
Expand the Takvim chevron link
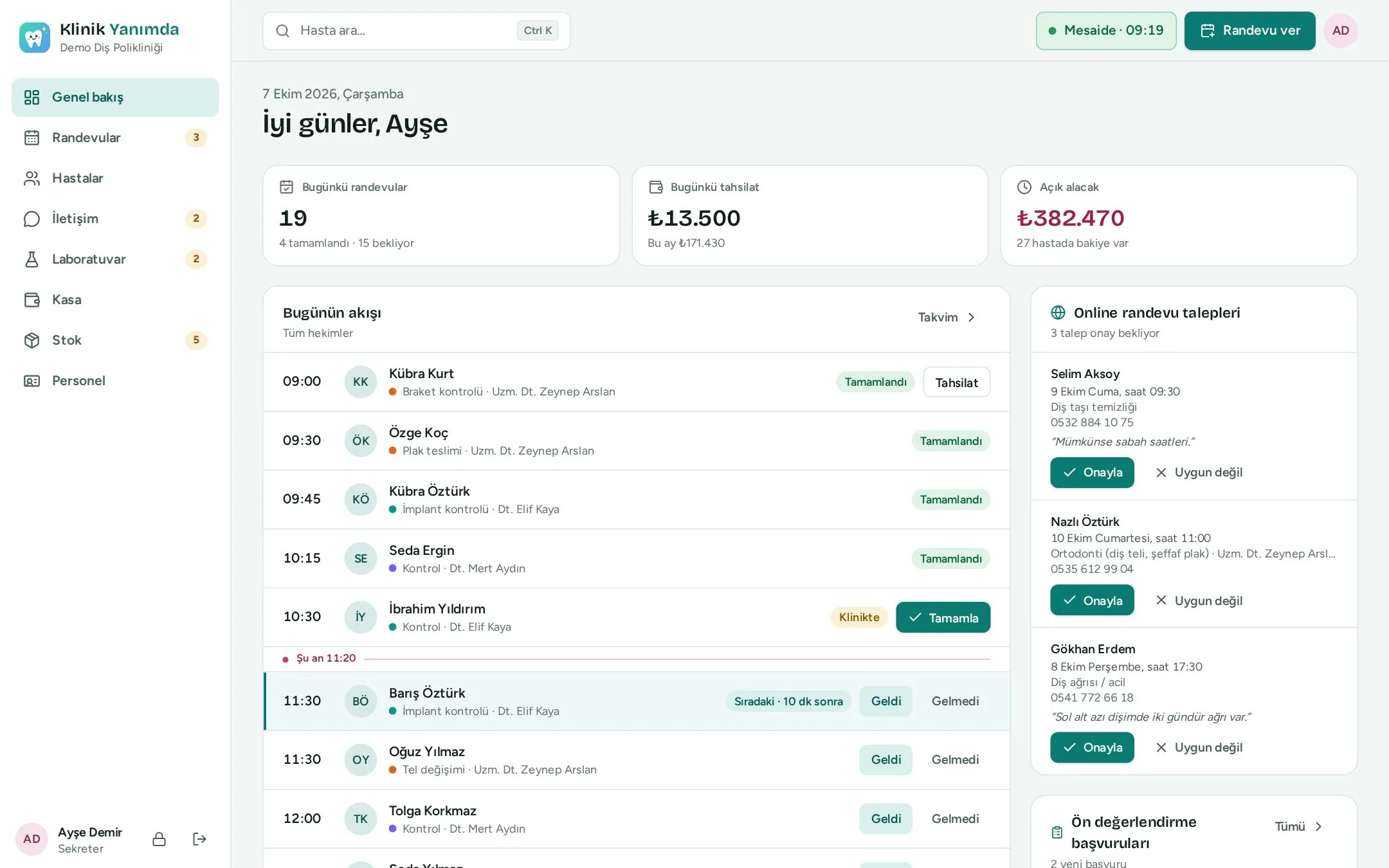pos(947,317)
